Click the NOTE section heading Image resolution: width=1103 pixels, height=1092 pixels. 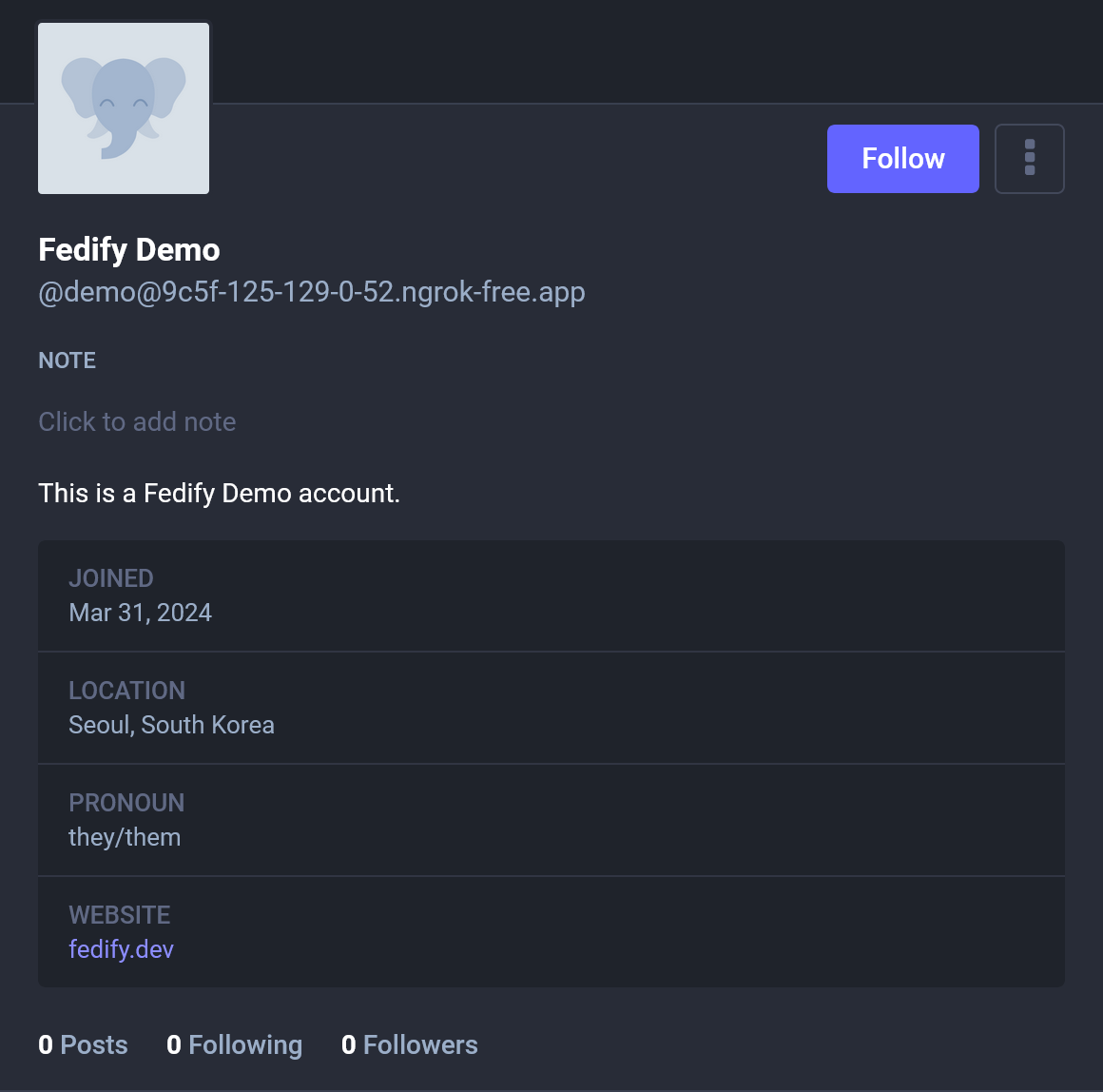67,361
